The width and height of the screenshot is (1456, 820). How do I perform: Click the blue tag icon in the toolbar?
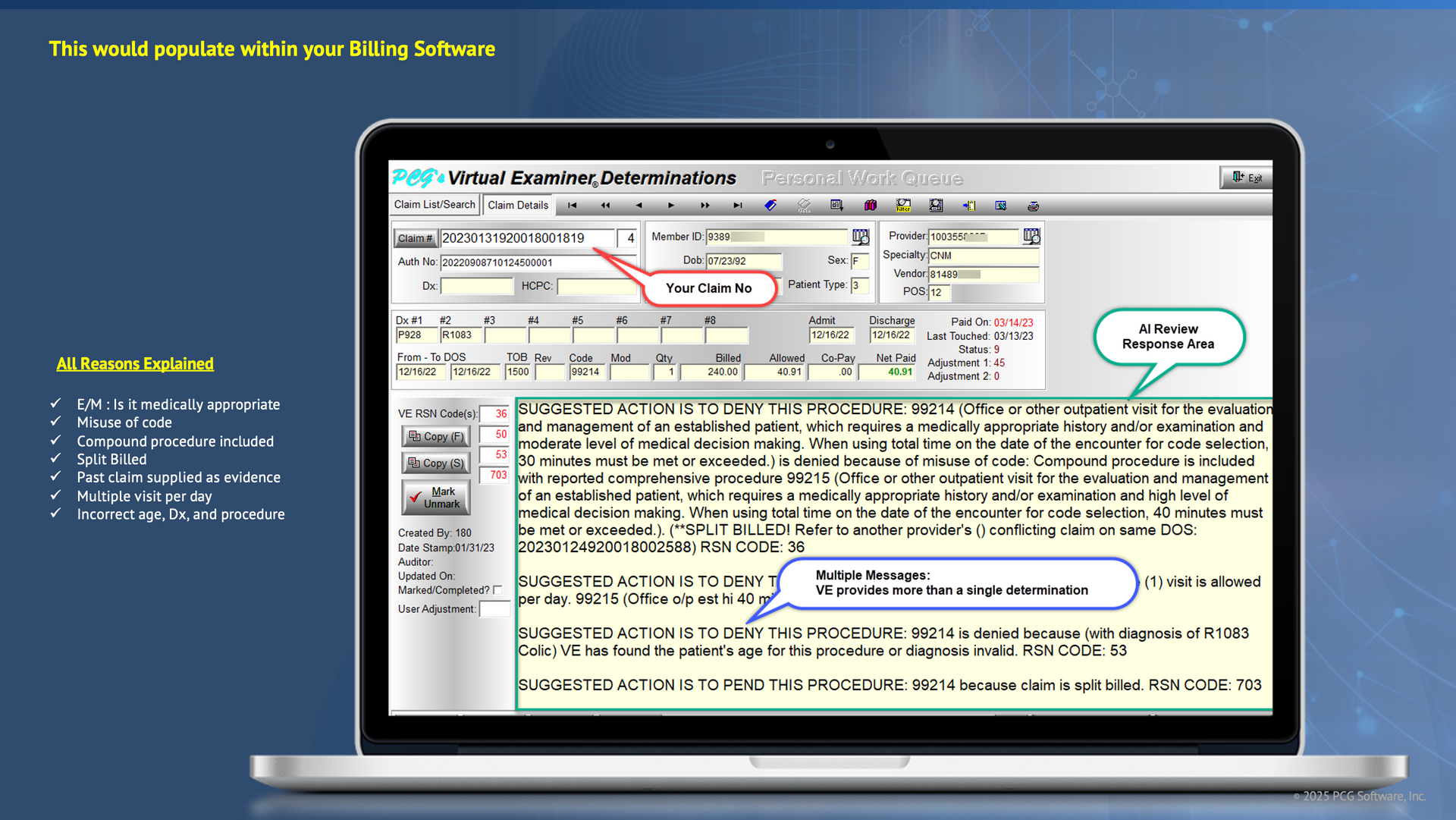pyautogui.click(x=770, y=206)
